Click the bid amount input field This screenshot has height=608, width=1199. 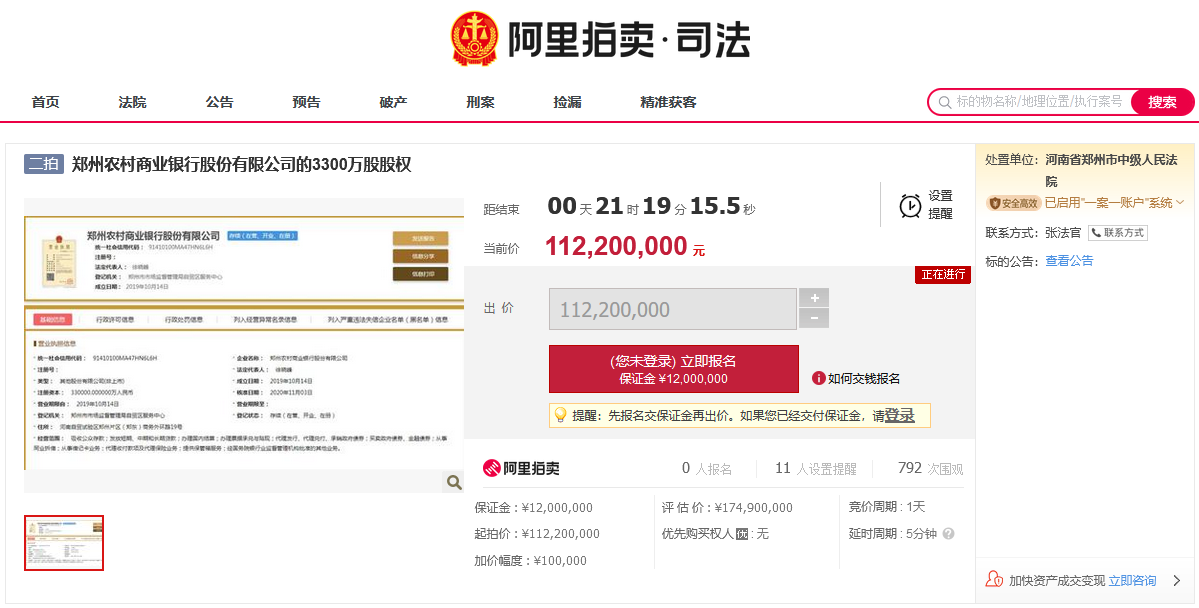(672, 309)
